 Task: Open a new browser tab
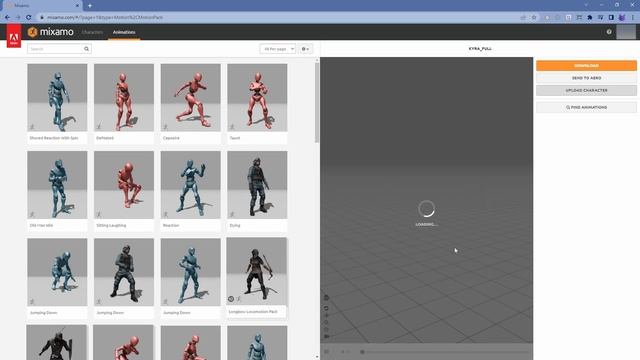[90, 6]
